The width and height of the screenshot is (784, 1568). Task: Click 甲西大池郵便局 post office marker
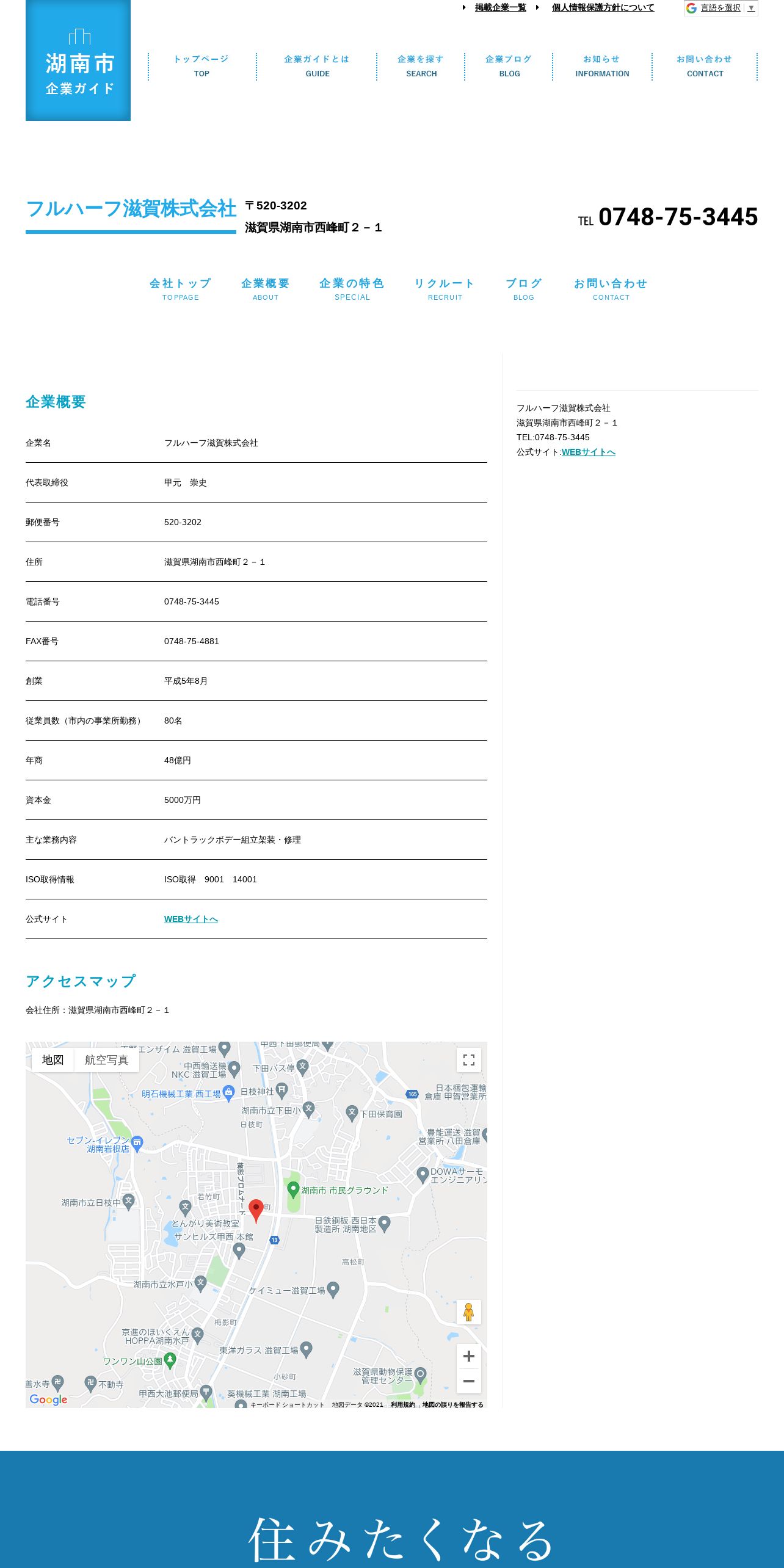point(206,1393)
